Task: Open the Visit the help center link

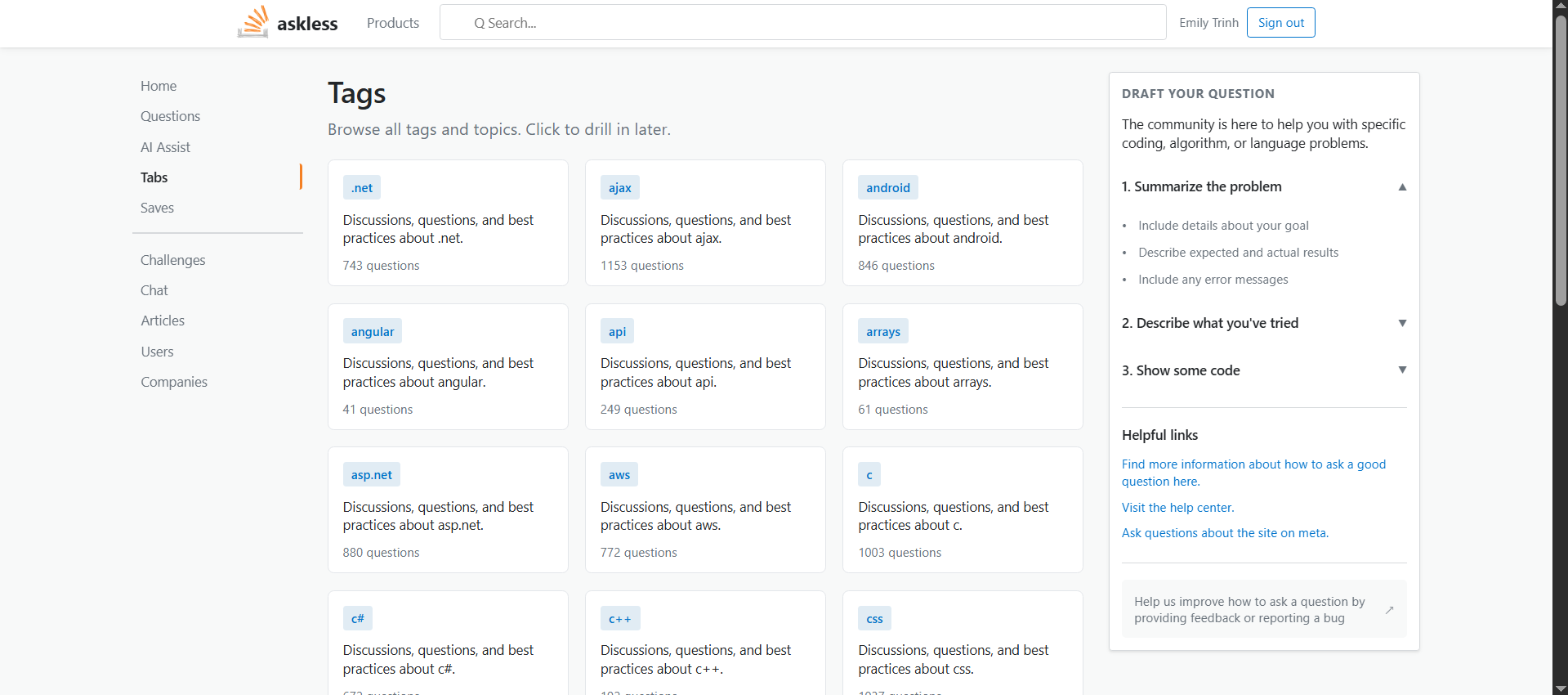Action: coord(1177,508)
